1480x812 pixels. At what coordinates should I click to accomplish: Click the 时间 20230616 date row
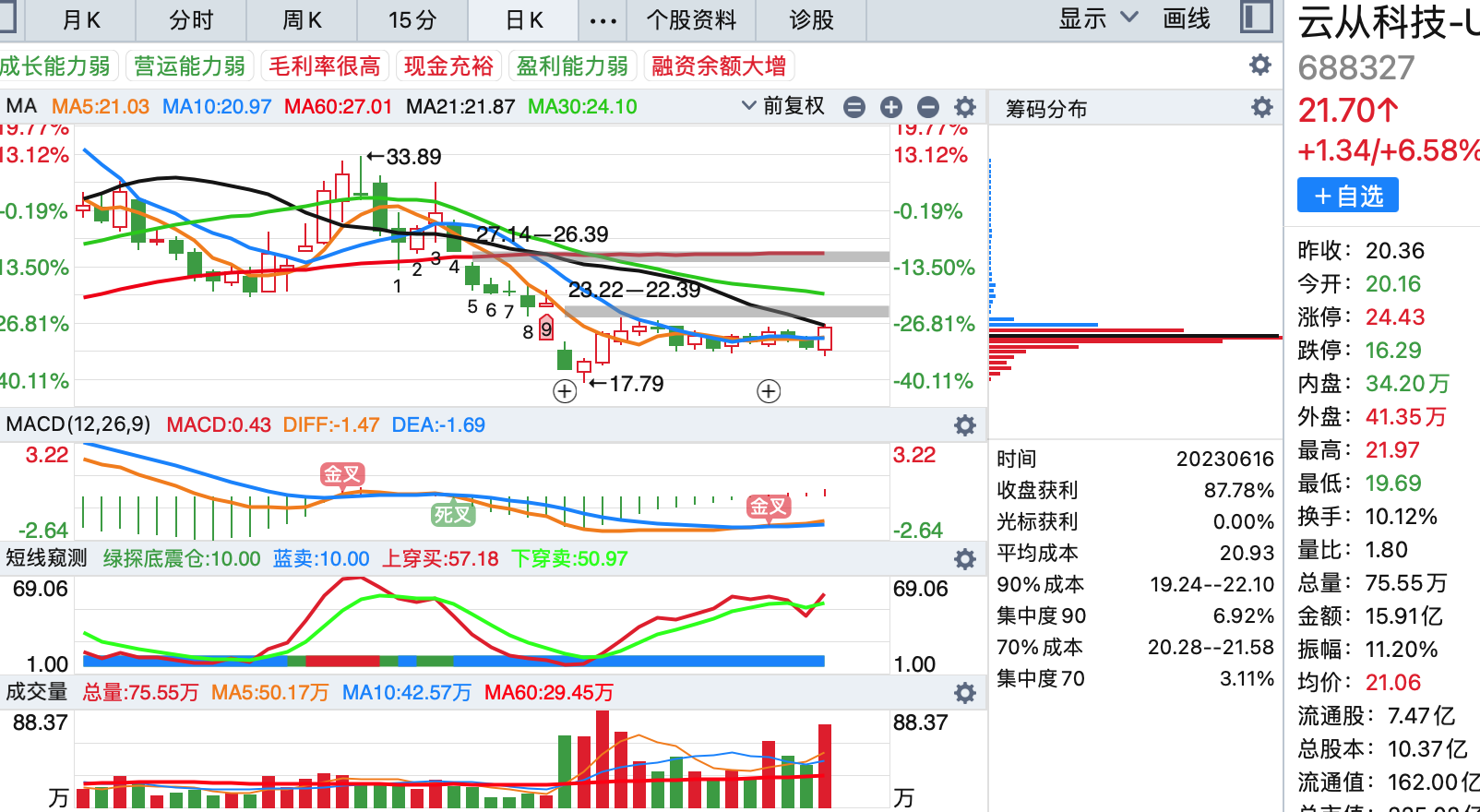[x=1135, y=459]
